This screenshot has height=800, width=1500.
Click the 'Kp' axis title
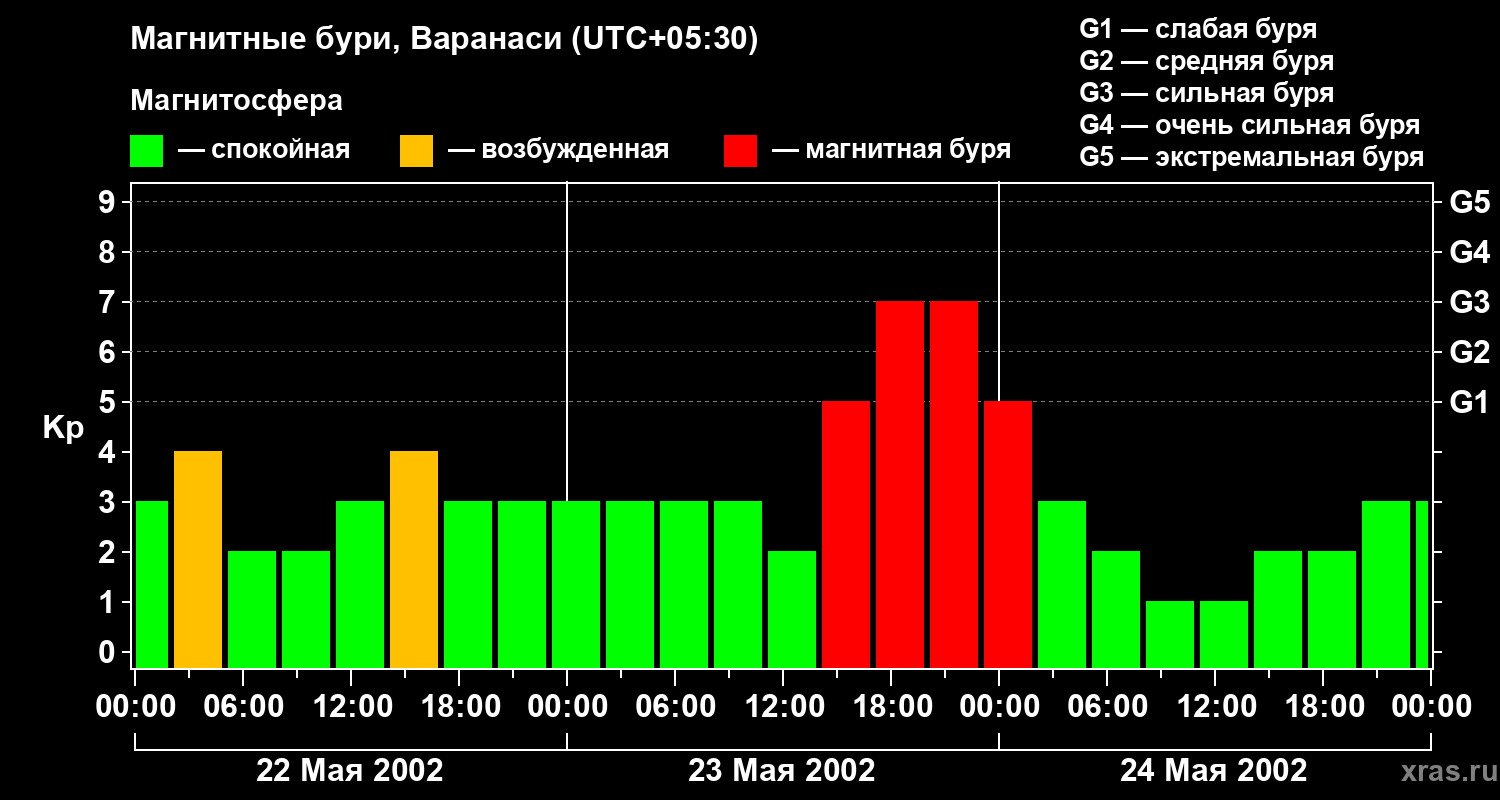[x=63, y=427]
